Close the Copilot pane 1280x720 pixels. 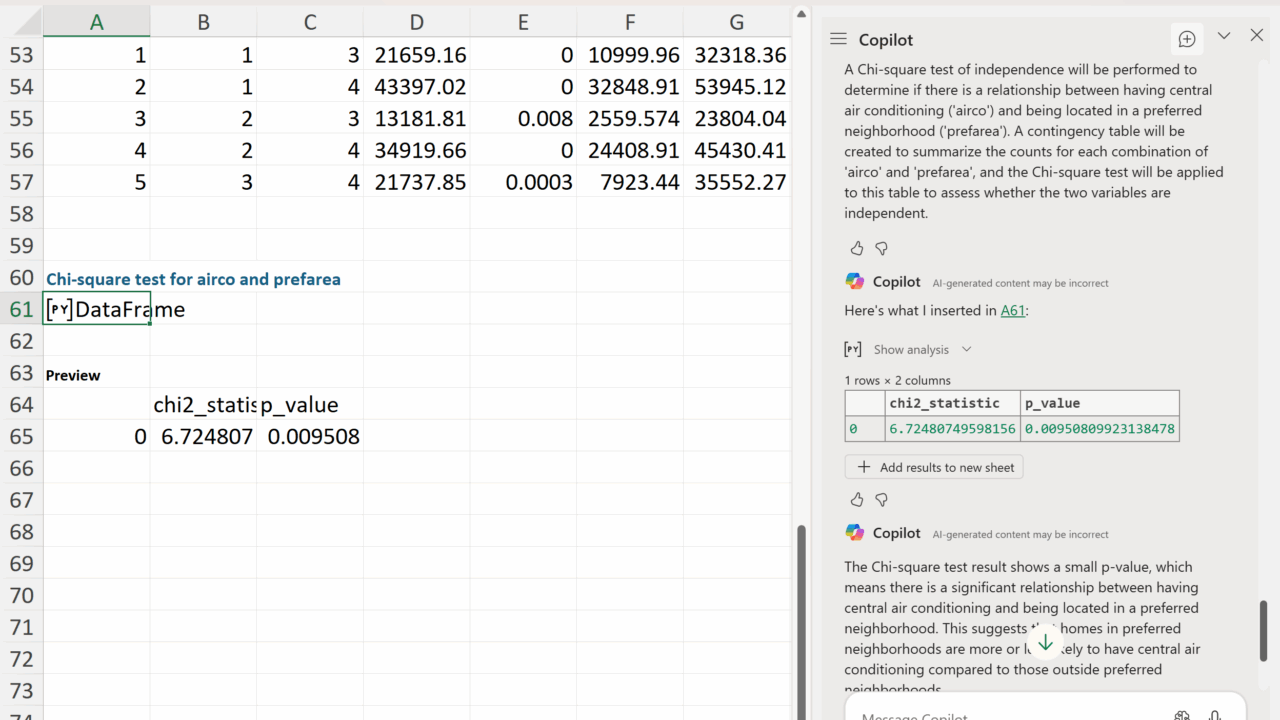pyautogui.click(x=1257, y=36)
